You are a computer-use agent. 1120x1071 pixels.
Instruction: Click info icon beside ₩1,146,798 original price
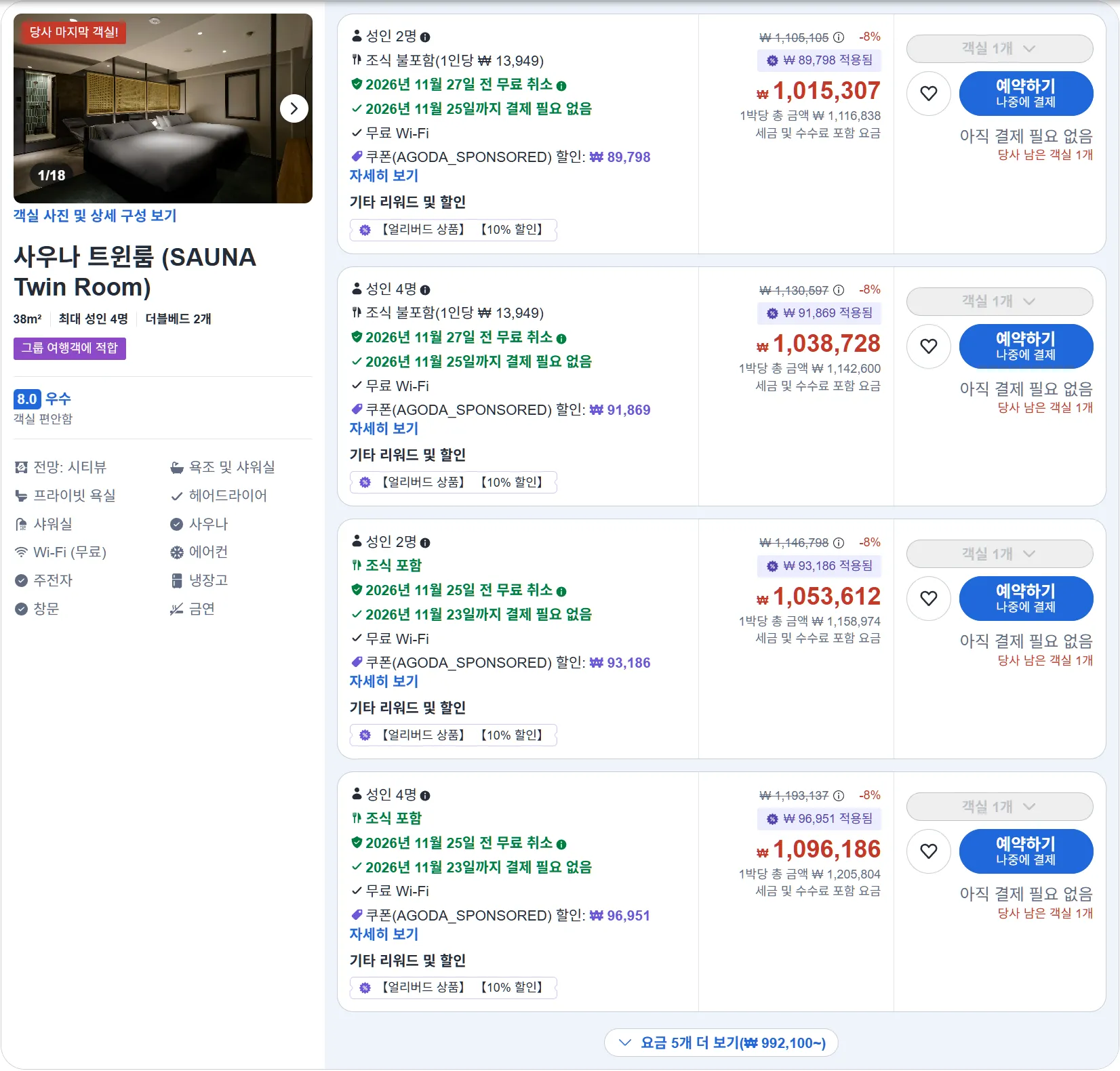[x=839, y=543]
